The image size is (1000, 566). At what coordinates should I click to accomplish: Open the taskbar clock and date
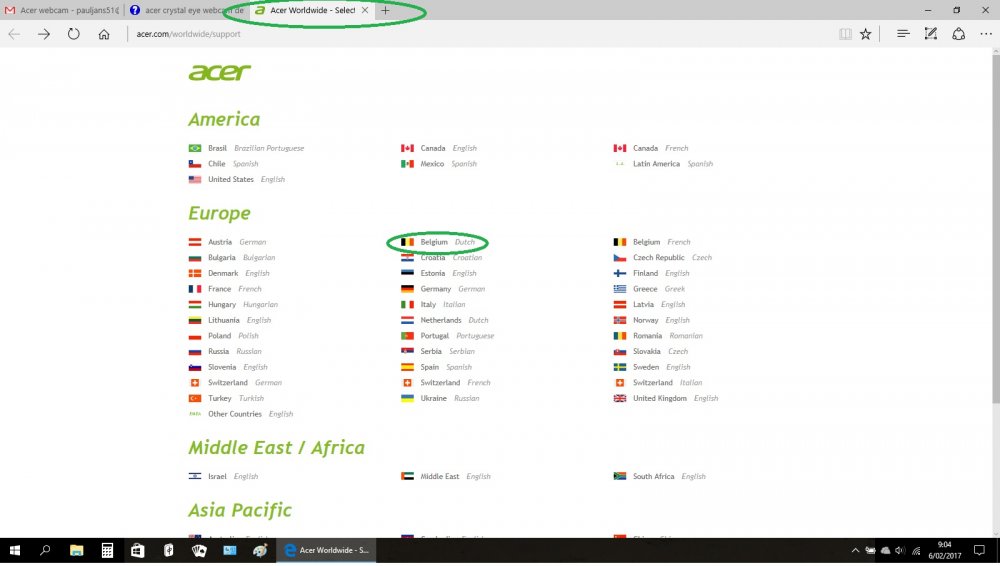pos(945,550)
